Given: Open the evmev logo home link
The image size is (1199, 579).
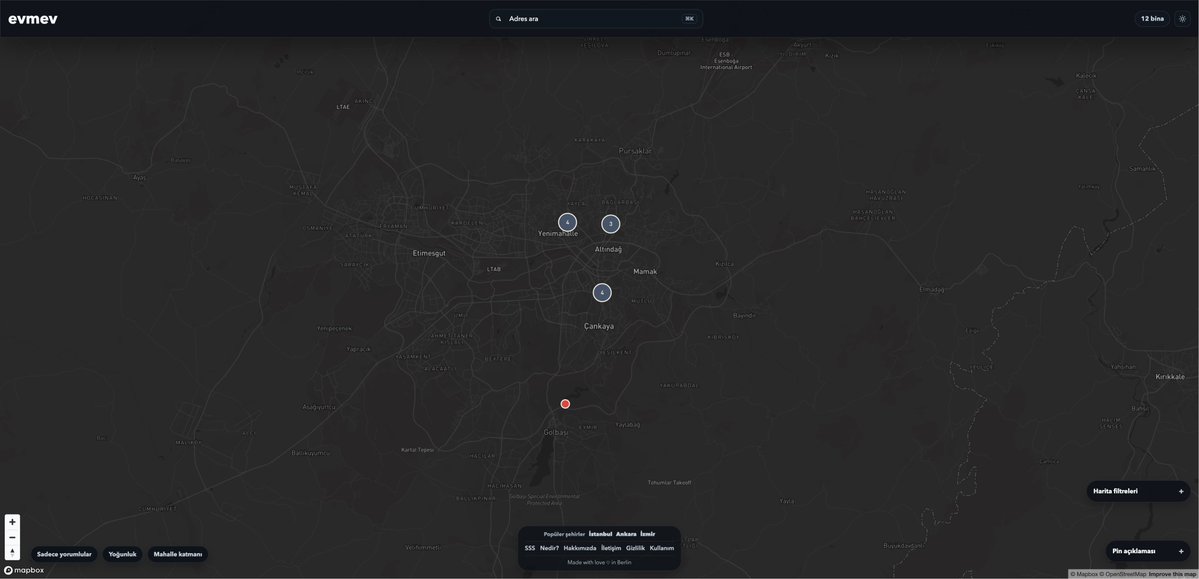Looking at the screenshot, I should (x=33, y=19).
